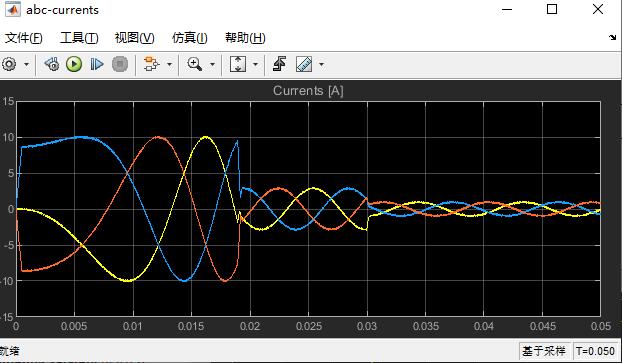Click the 基于采样 status bar label
This screenshot has width=622, height=363.
[544, 351]
